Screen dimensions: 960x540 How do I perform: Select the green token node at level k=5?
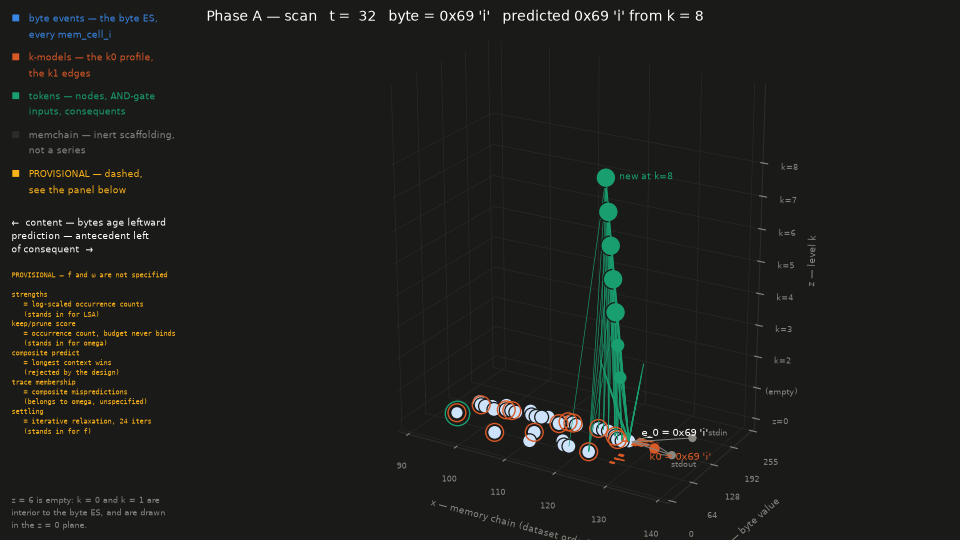(613, 279)
